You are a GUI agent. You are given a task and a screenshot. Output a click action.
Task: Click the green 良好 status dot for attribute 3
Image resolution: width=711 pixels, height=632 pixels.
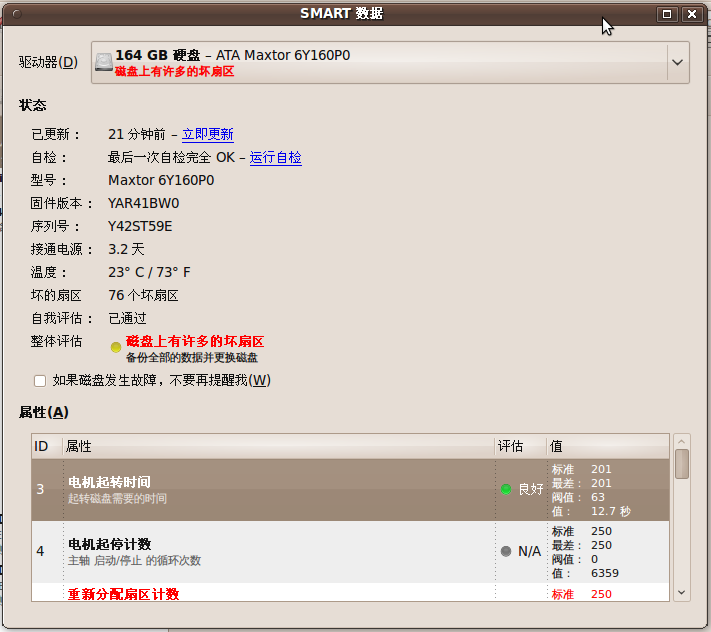[506, 489]
